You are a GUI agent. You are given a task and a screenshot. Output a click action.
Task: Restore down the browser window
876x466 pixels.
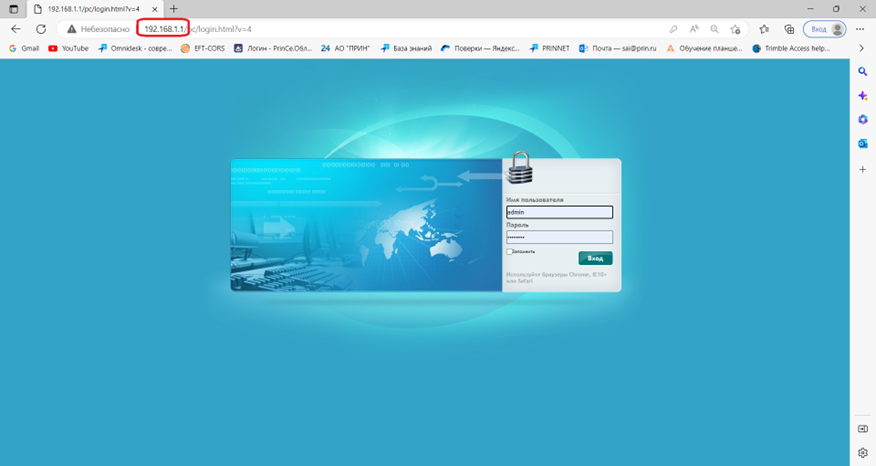coord(836,9)
